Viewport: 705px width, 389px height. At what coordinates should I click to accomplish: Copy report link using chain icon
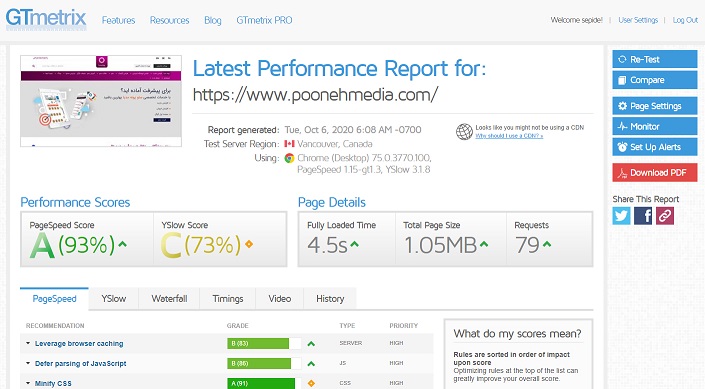665,216
